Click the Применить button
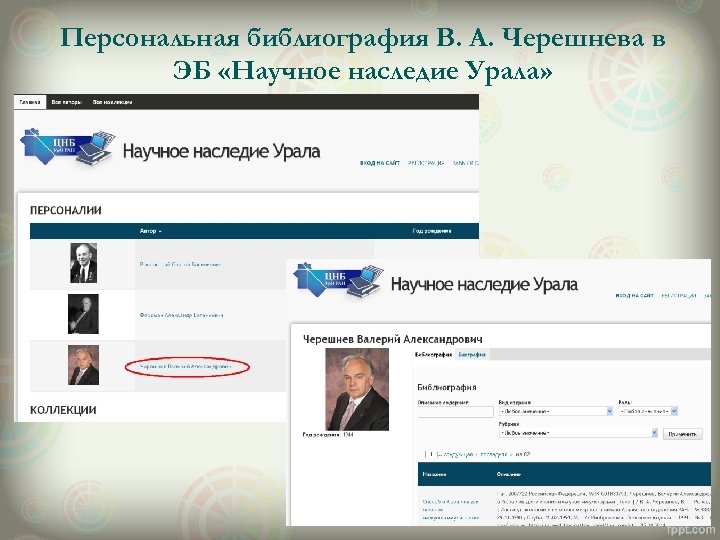 (x=683, y=434)
